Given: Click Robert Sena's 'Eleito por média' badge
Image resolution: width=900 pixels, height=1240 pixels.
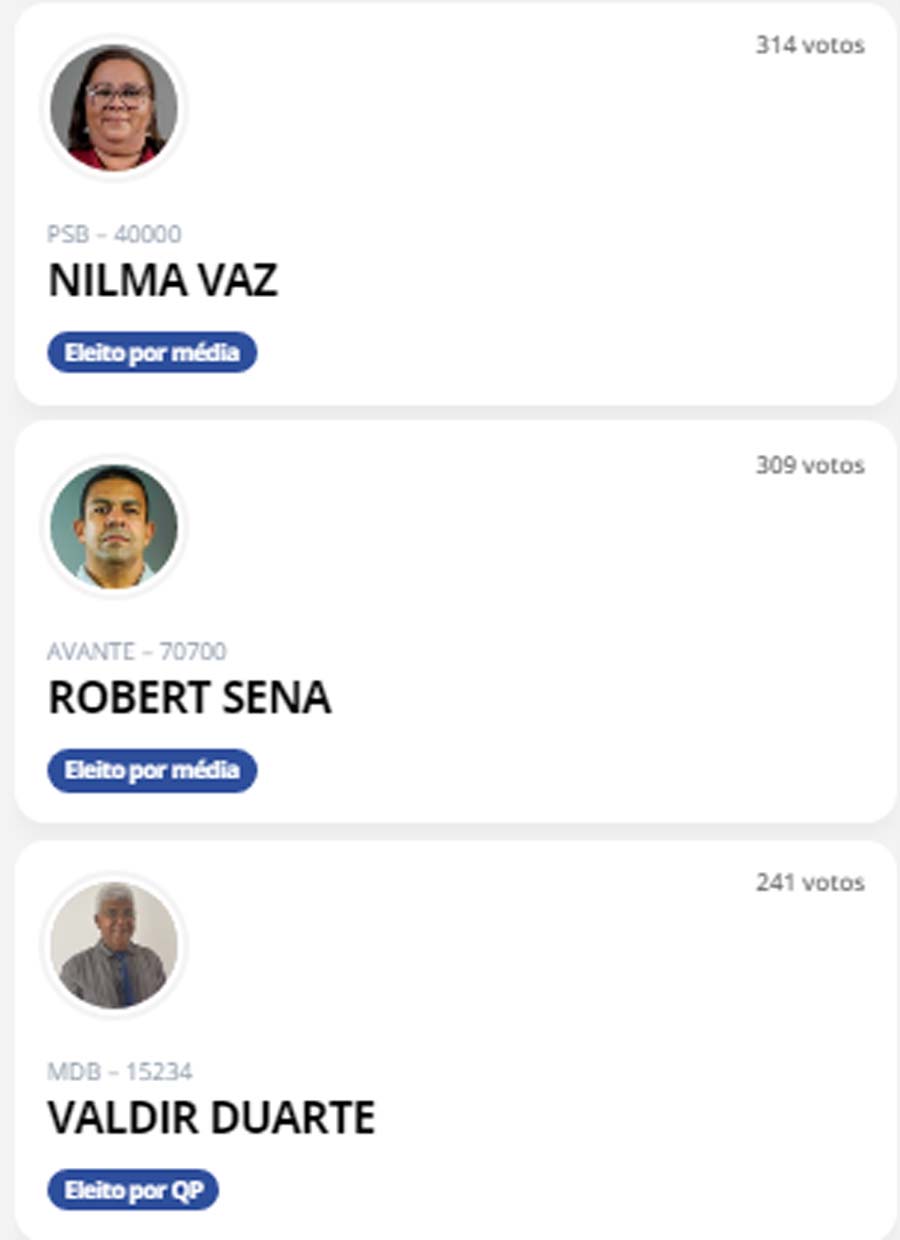Looking at the screenshot, I should [x=152, y=771].
